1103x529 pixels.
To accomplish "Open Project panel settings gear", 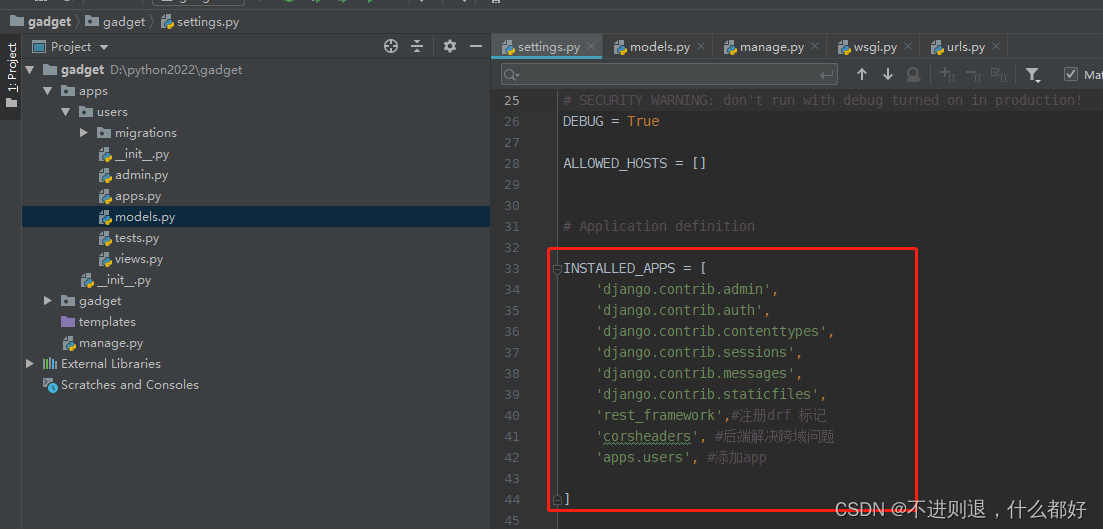I will (450, 46).
